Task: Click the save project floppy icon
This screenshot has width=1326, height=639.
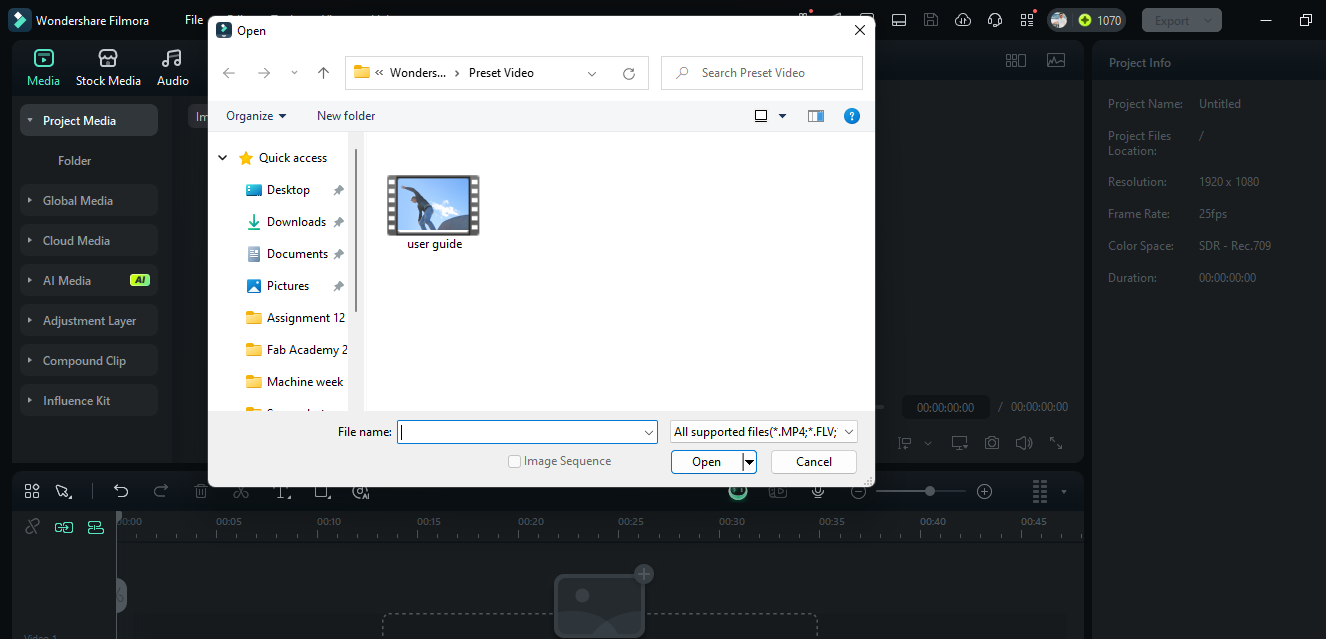Action: click(x=930, y=20)
